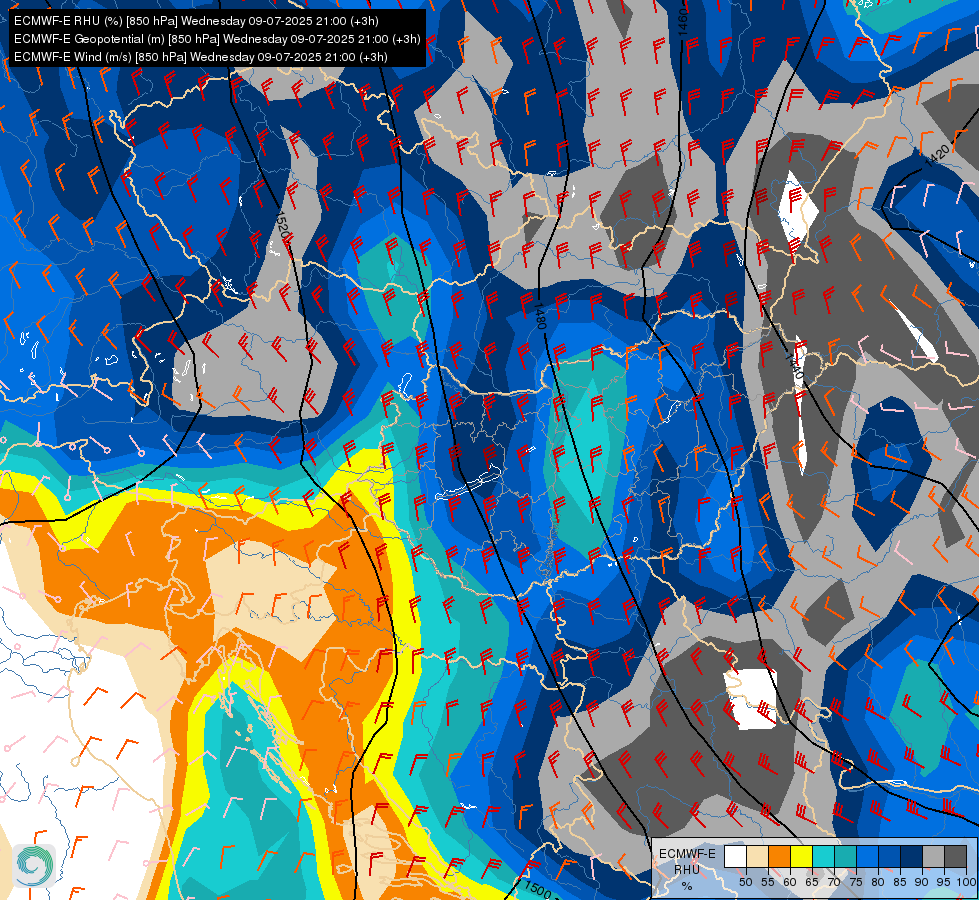
Task: Click the 1500 geopotential contour label
Action: (537, 889)
